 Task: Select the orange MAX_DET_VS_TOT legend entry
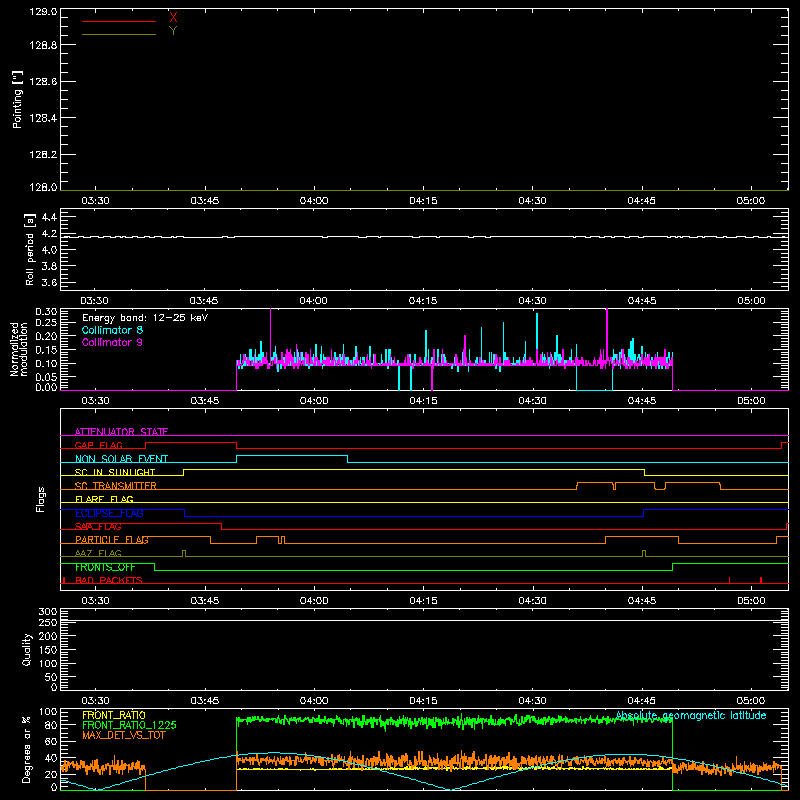coord(124,735)
